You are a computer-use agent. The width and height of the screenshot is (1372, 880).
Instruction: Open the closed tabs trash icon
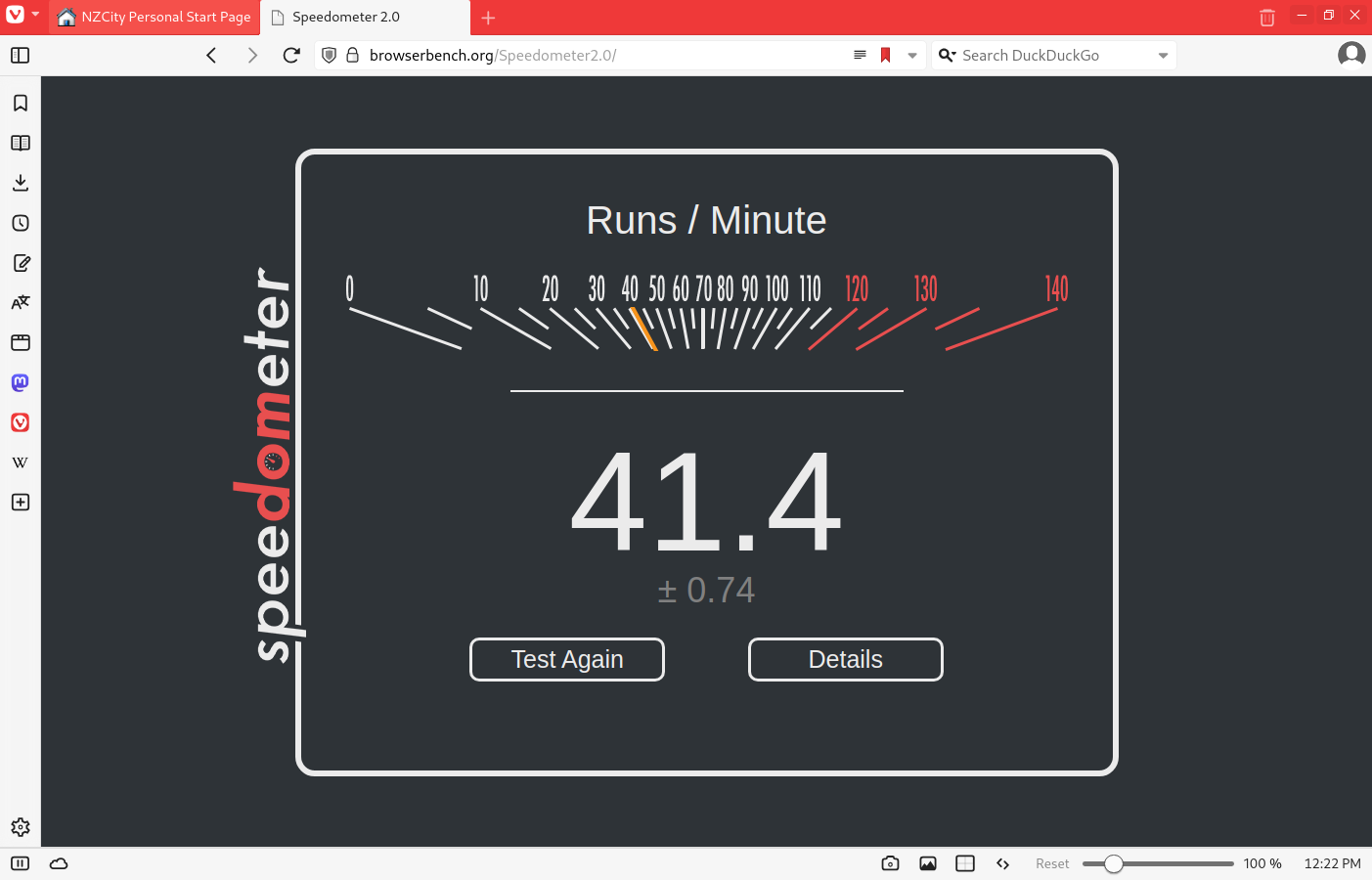pos(1267,17)
